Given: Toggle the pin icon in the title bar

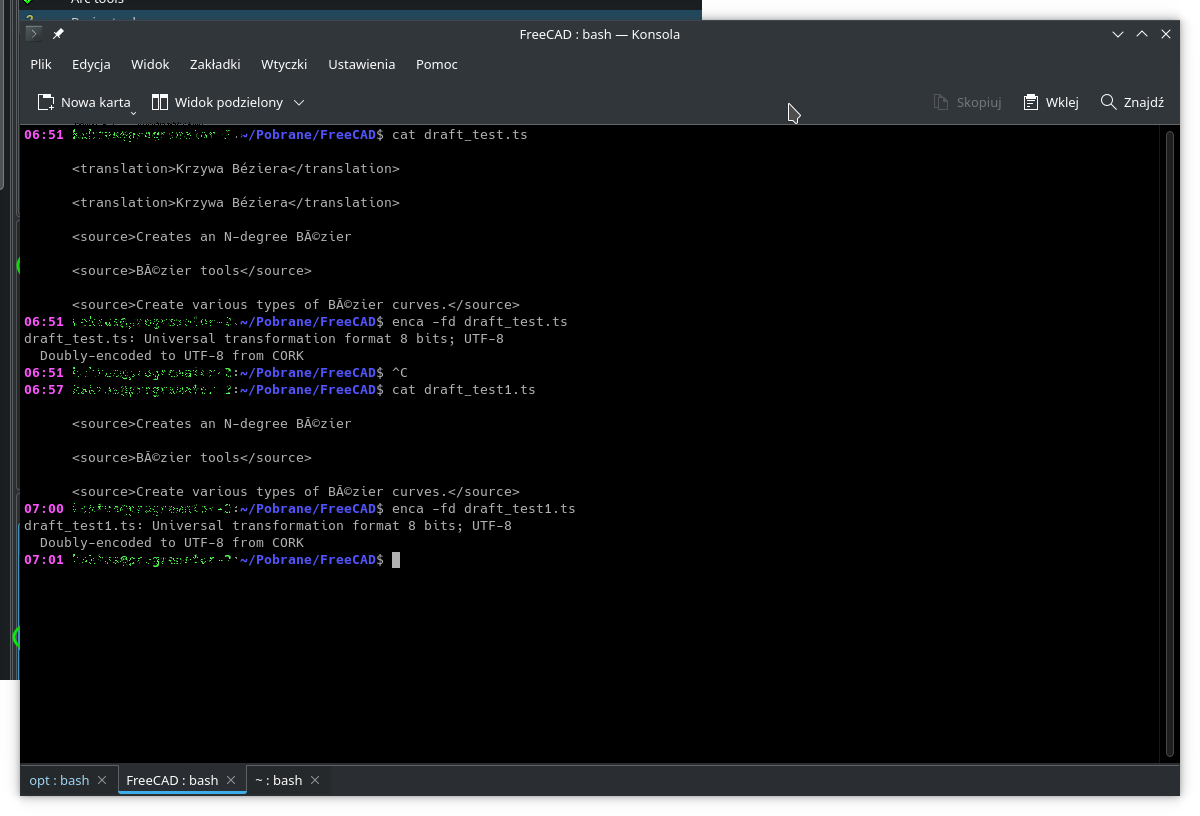Looking at the screenshot, I should [x=58, y=33].
